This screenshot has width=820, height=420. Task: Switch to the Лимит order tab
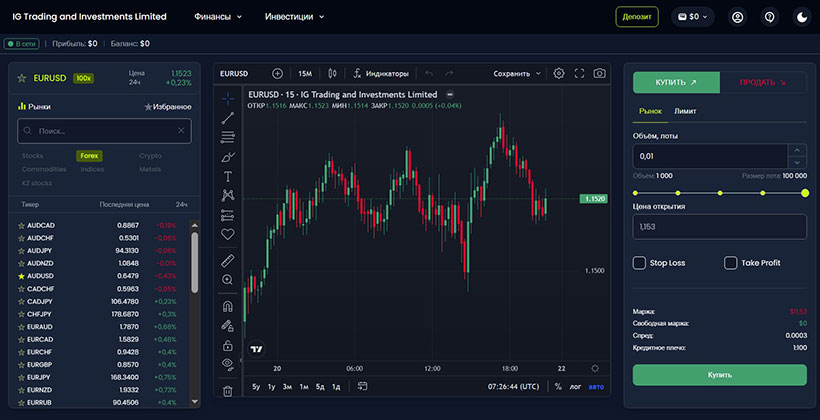tap(685, 111)
